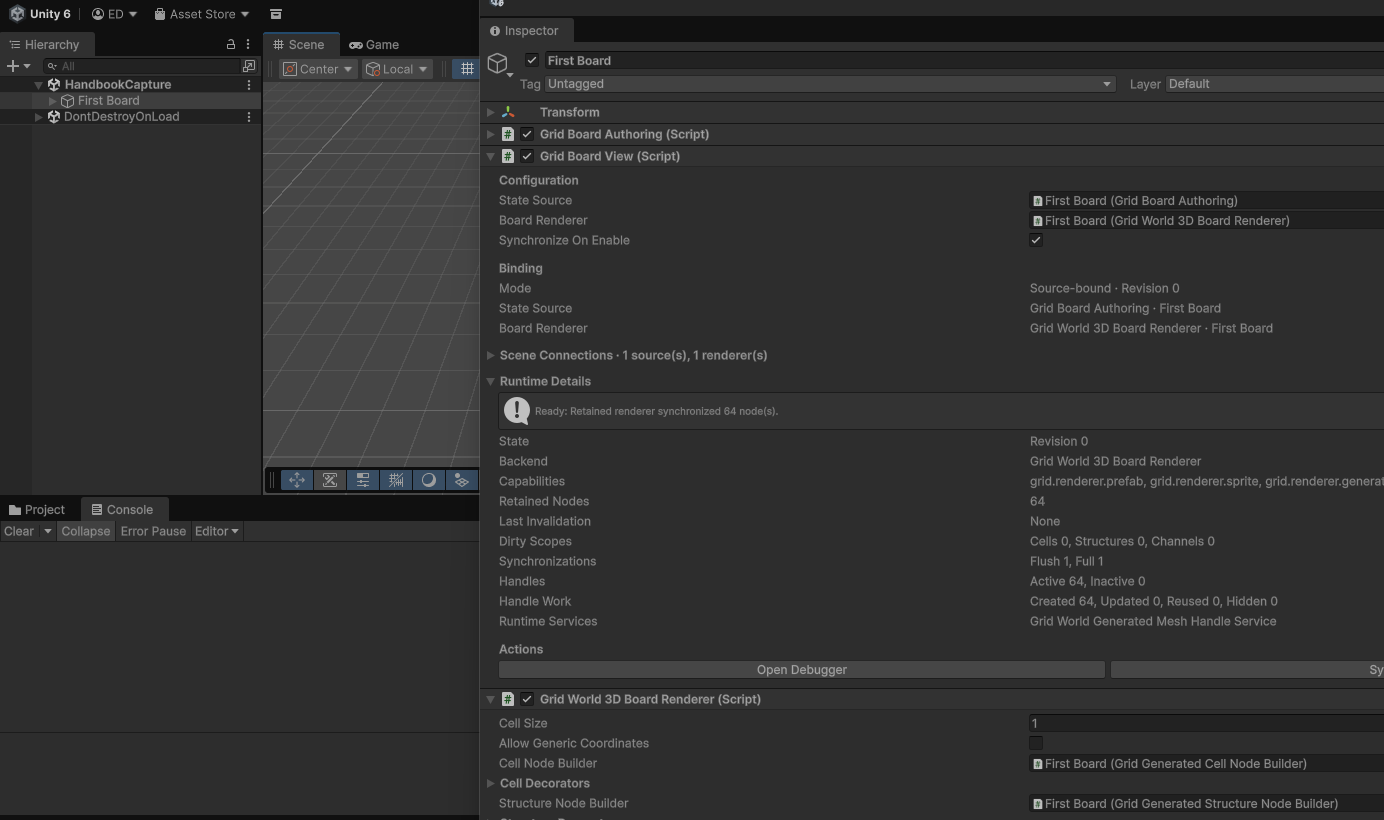Uncheck the First Board active checkbox
Image resolution: width=1384 pixels, height=820 pixels.
(x=532, y=60)
